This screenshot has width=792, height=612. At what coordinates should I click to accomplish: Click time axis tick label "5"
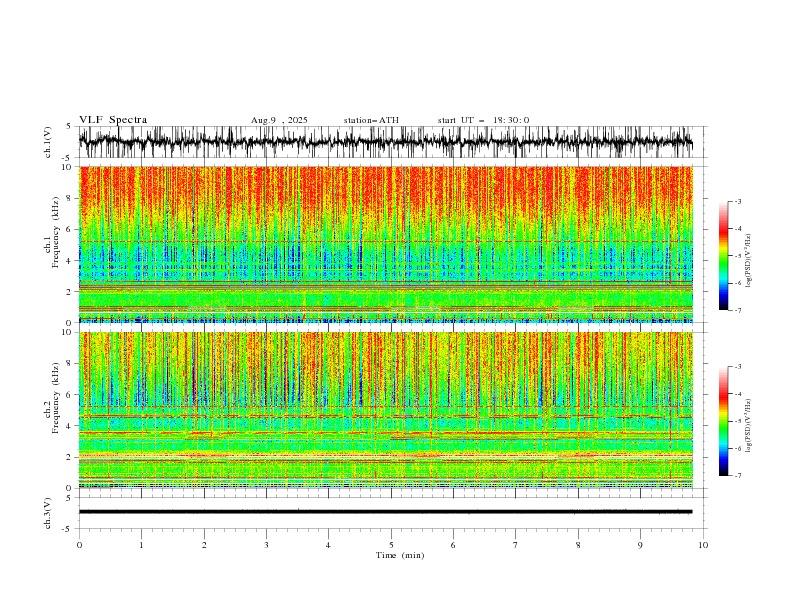391,545
